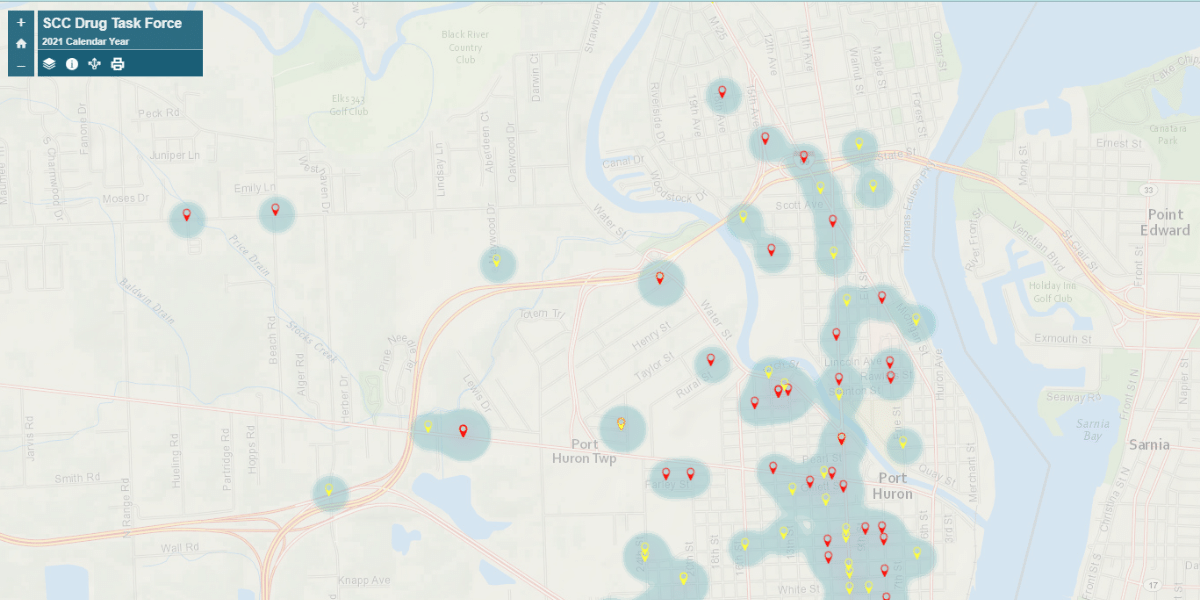Select the red pin near Rural St
1200x600 pixels.
(710, 360)
